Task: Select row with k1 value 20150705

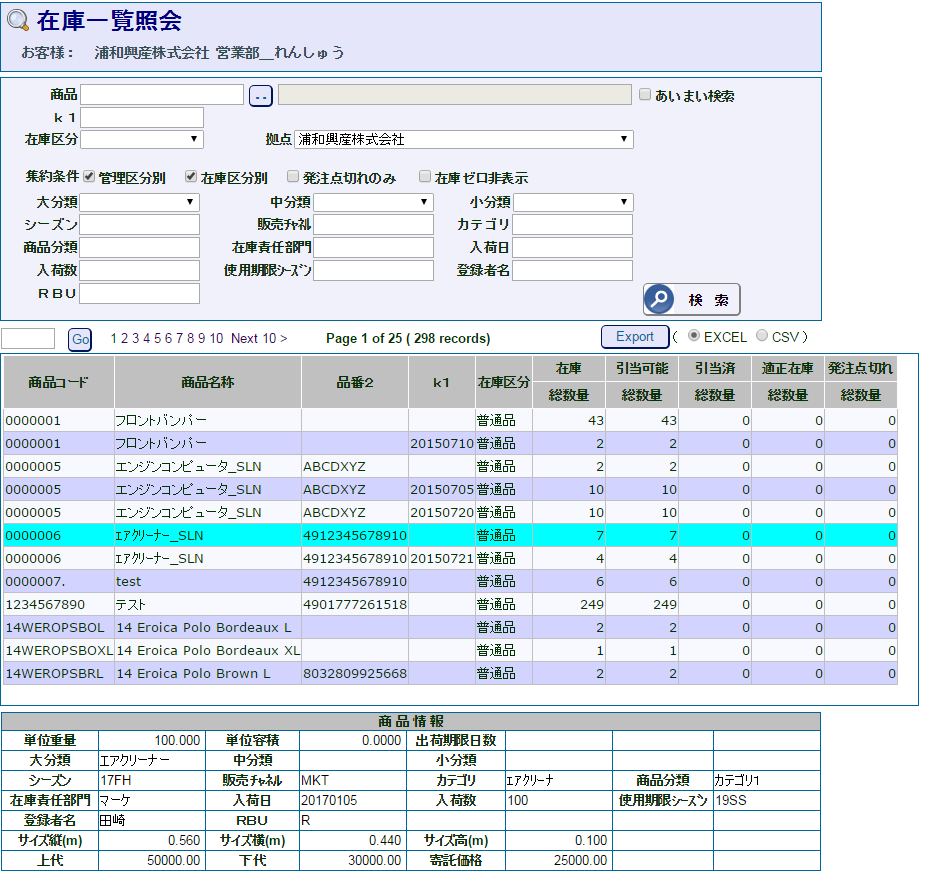Action: tap(450, 489)
